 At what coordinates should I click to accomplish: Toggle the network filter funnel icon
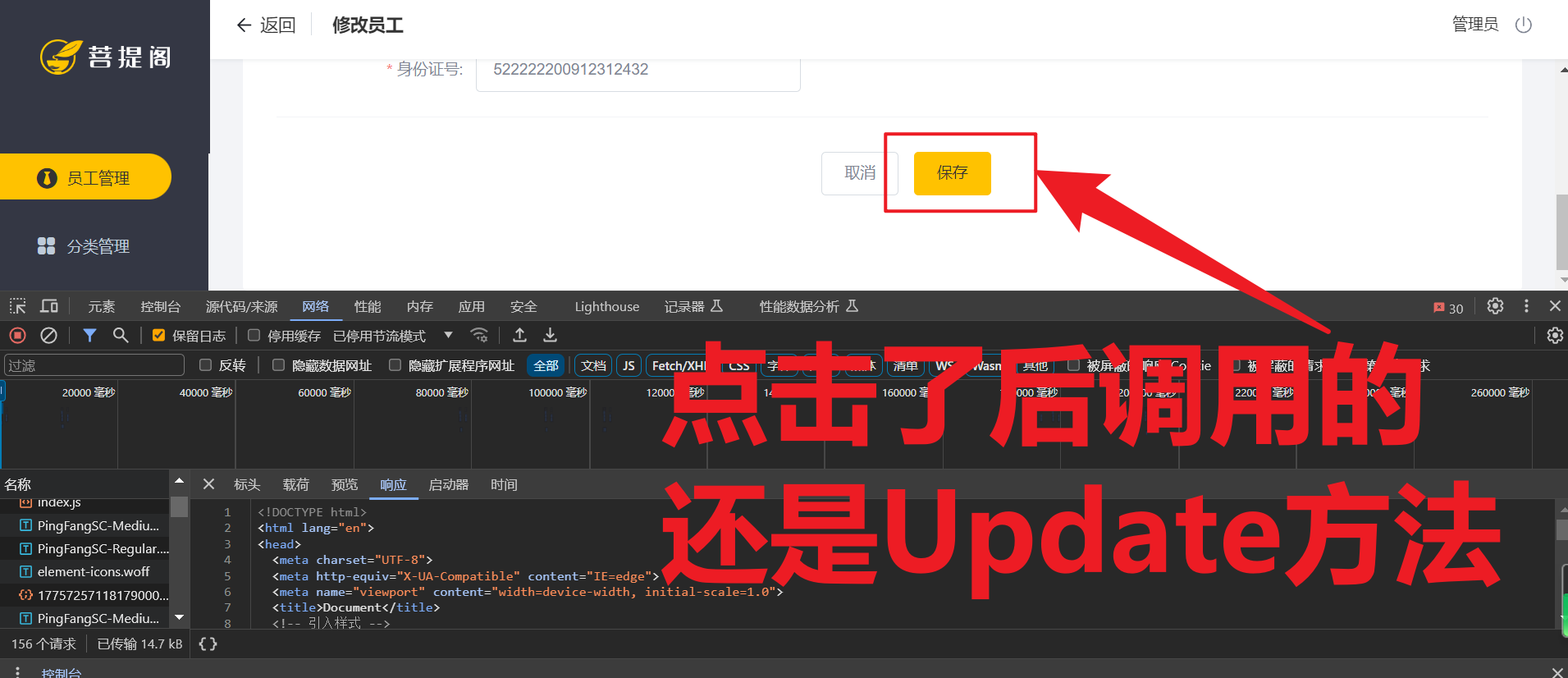89,335
